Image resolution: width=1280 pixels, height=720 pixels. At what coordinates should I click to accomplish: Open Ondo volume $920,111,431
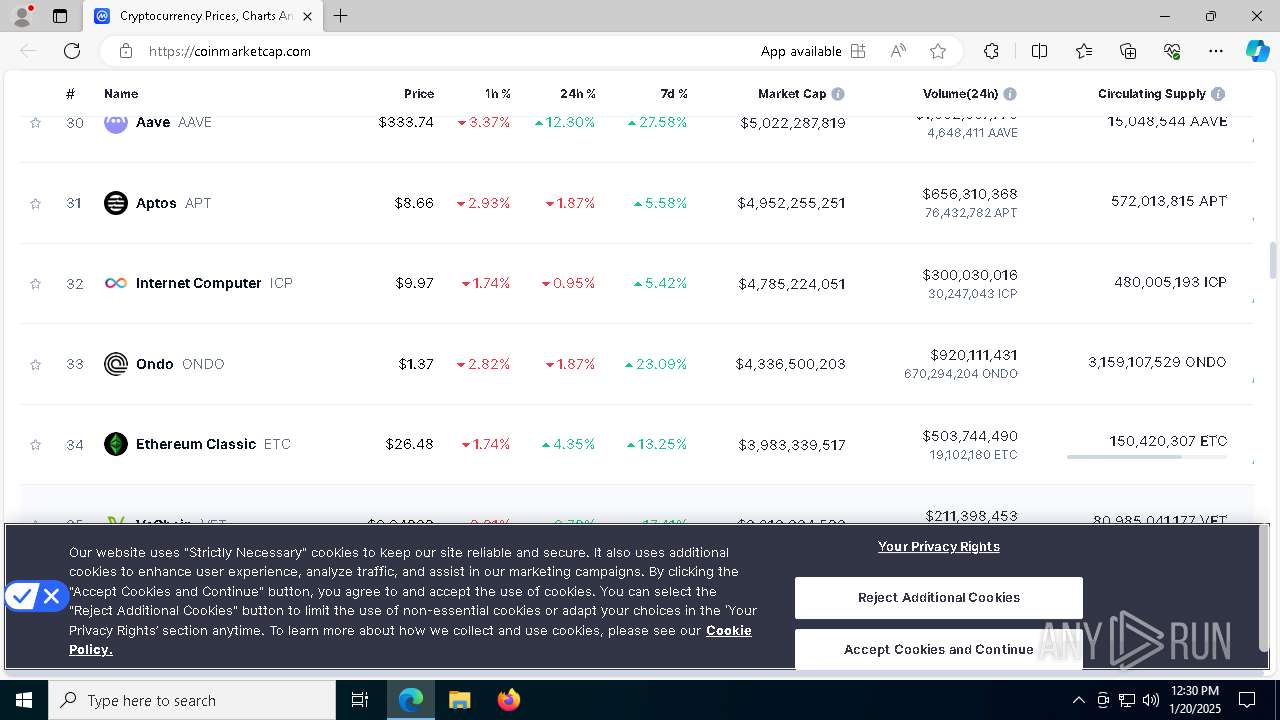coord(974,355)
